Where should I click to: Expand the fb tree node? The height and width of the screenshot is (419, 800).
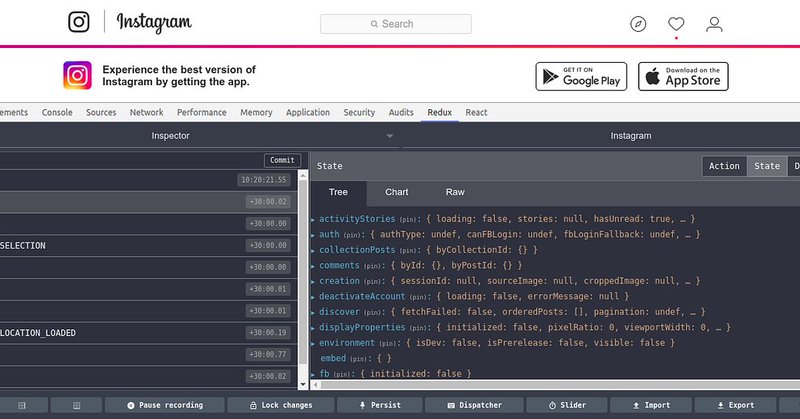click(x=313, y=374)
